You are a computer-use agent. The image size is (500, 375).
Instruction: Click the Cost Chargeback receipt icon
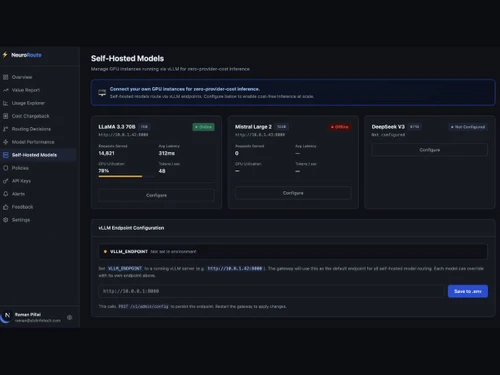[5, 116]
